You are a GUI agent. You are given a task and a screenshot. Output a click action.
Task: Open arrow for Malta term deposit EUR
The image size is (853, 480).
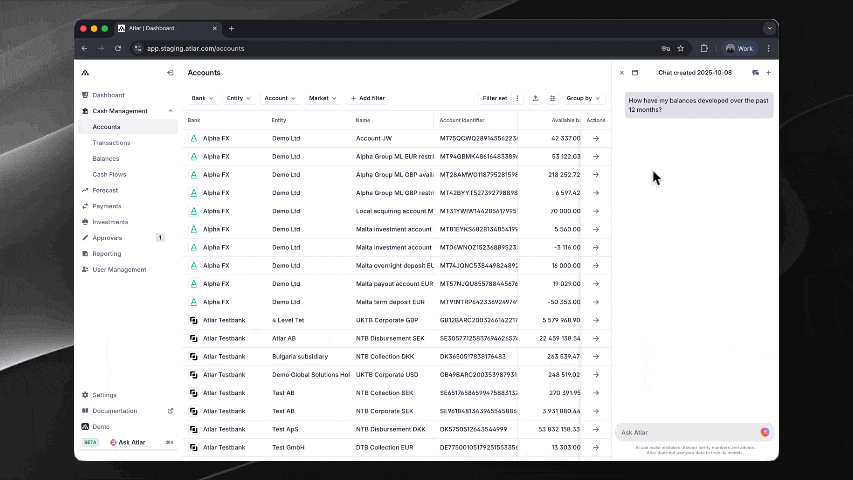tap(596, 302)
